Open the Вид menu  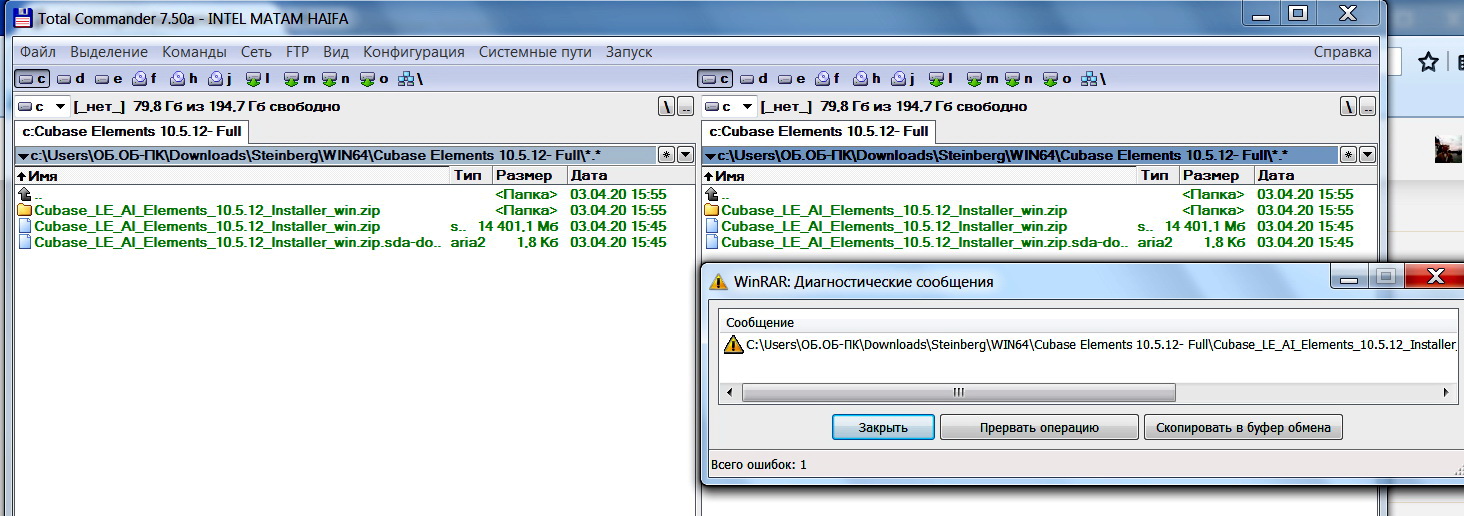coord(336,52)
